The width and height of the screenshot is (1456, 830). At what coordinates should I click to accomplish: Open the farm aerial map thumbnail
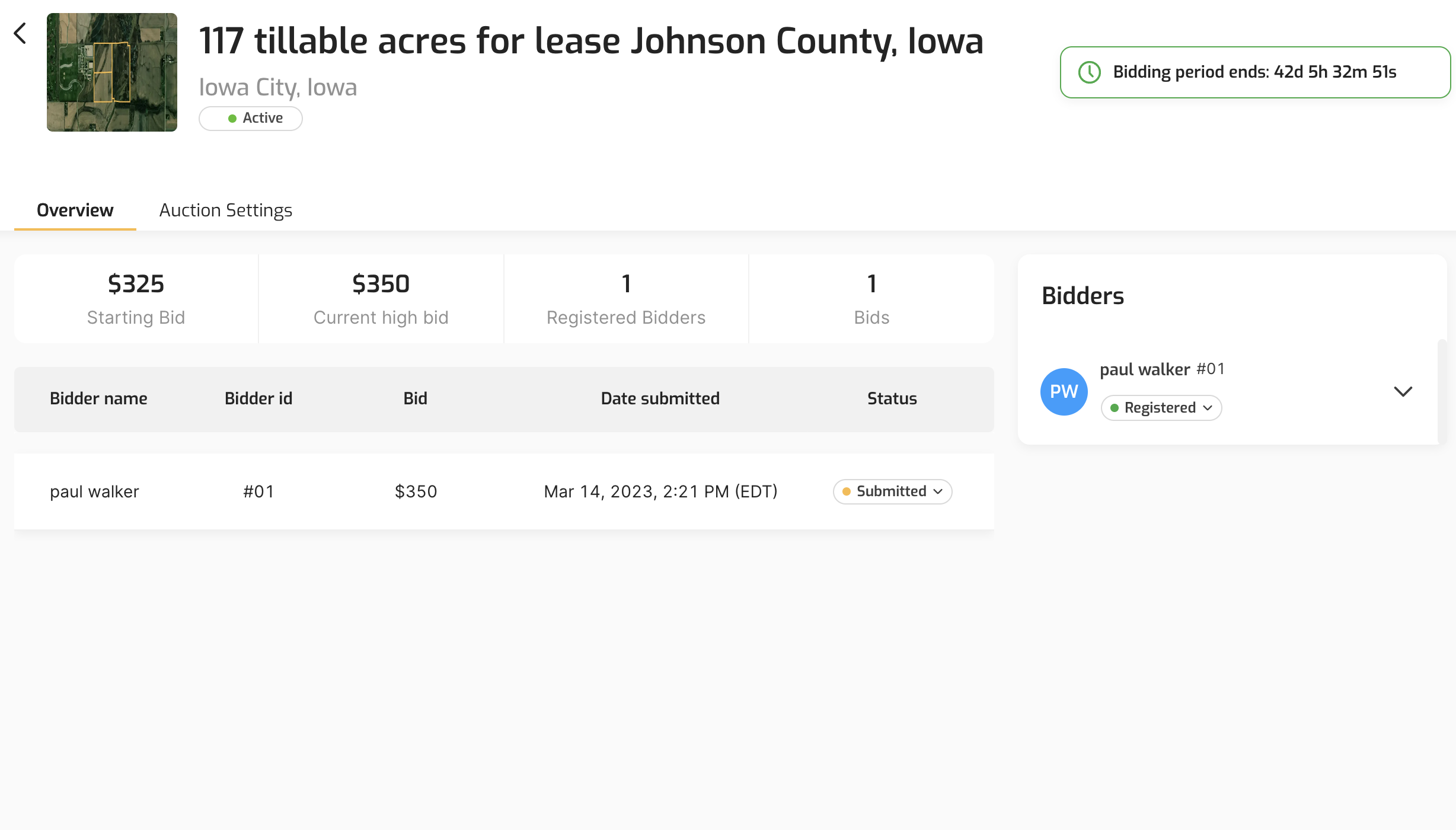tap(111, 72)
